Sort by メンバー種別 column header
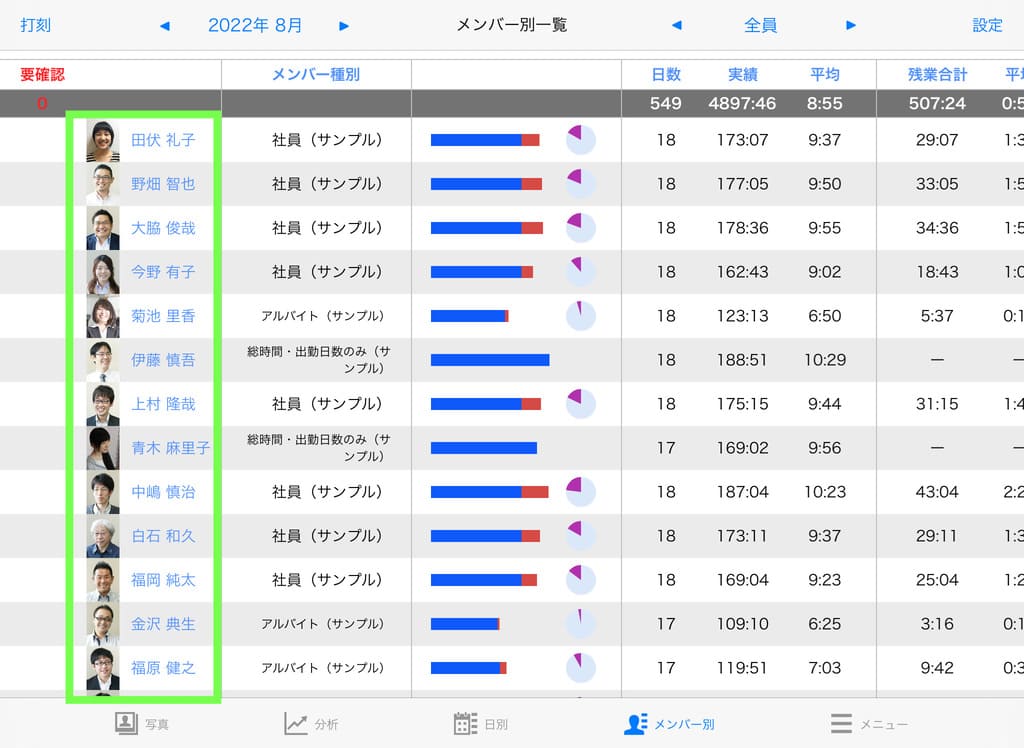 pyautogui.click(x=316, y=75)
